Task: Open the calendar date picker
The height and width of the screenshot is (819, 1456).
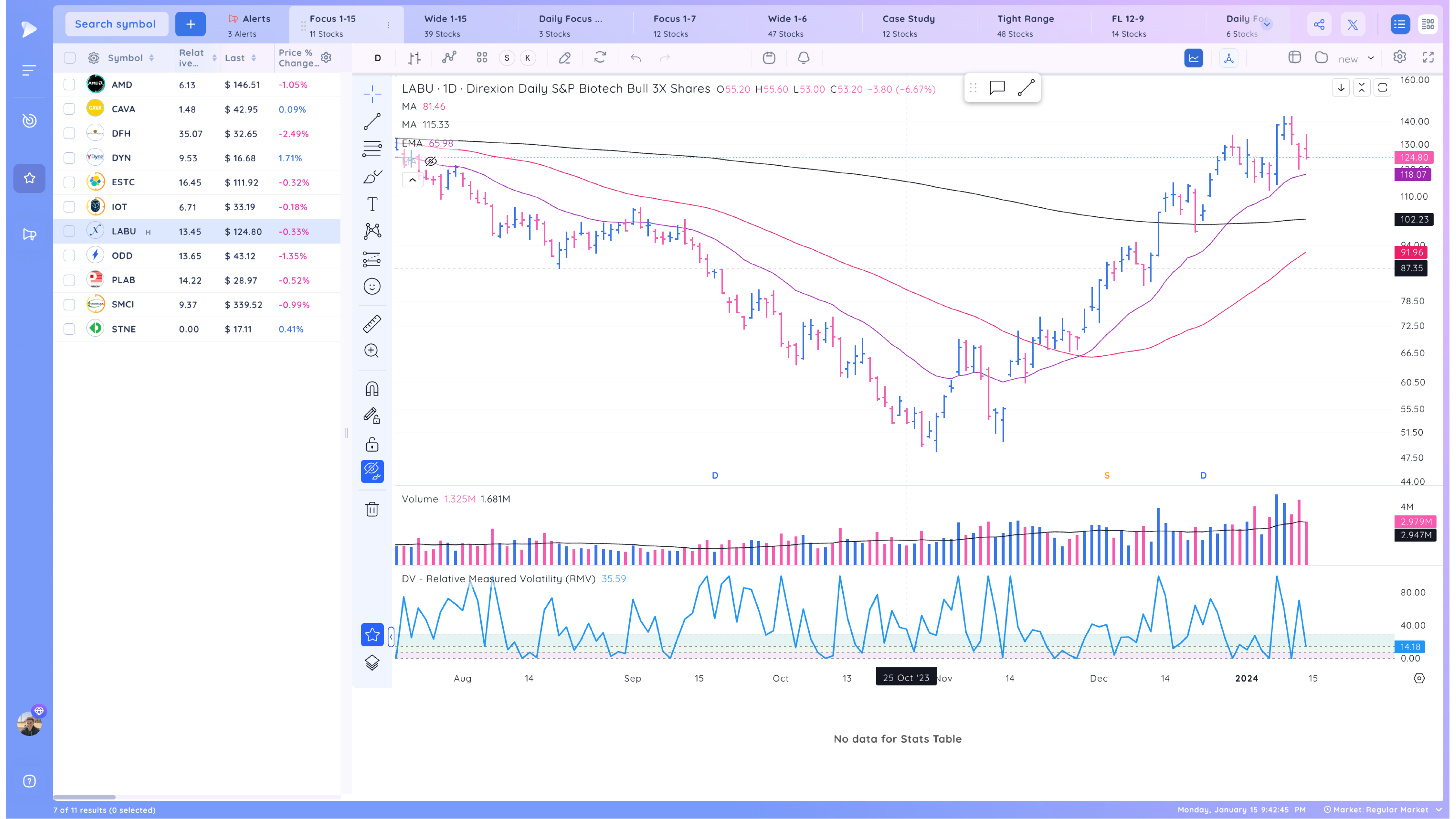Action: pyautogui.click(x=769, y=58)
